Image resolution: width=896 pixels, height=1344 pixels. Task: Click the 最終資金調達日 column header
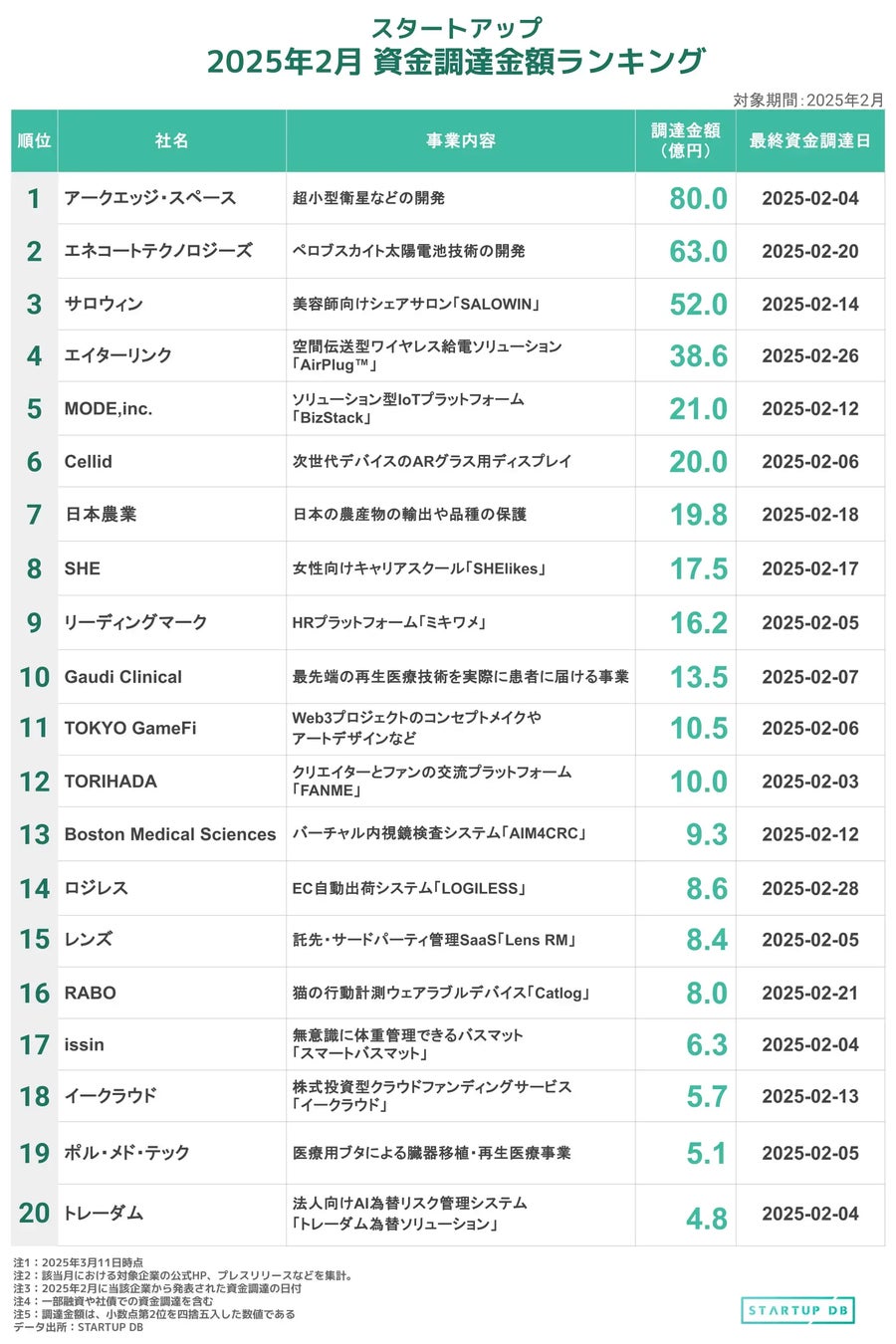(809, 141)
